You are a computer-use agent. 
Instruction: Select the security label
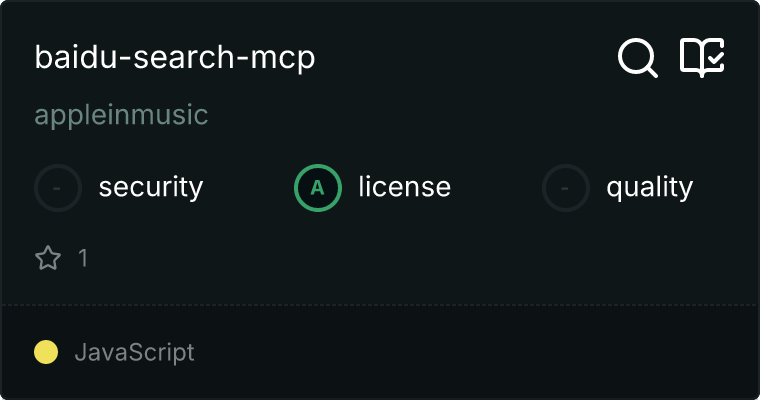click(x=151, y=187)
